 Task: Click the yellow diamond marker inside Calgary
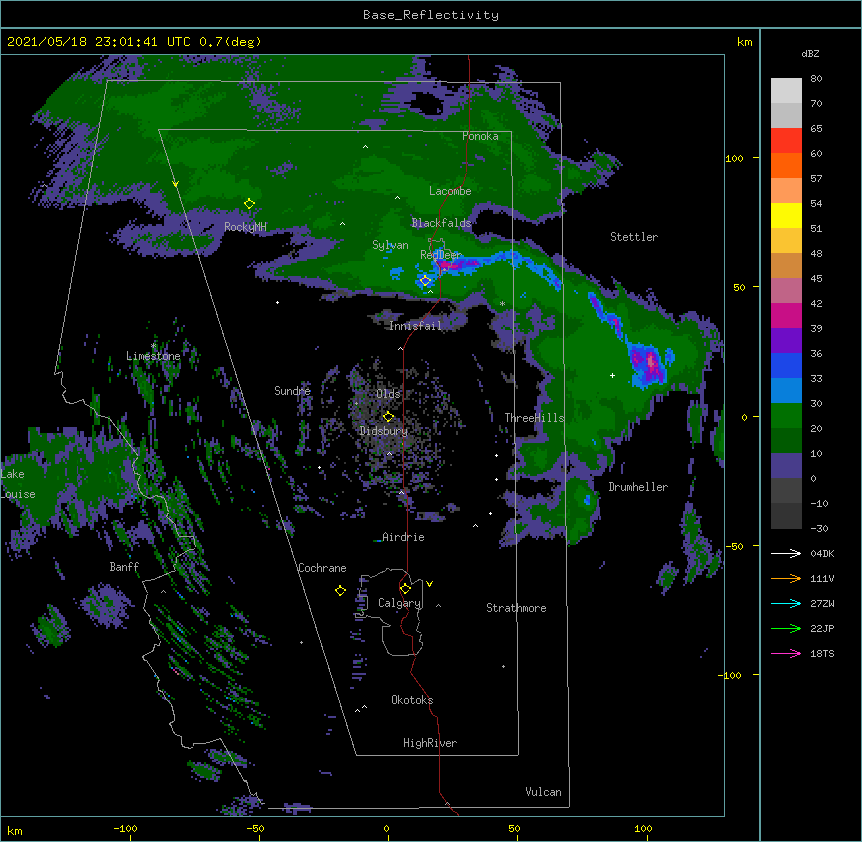coord(405,589)
